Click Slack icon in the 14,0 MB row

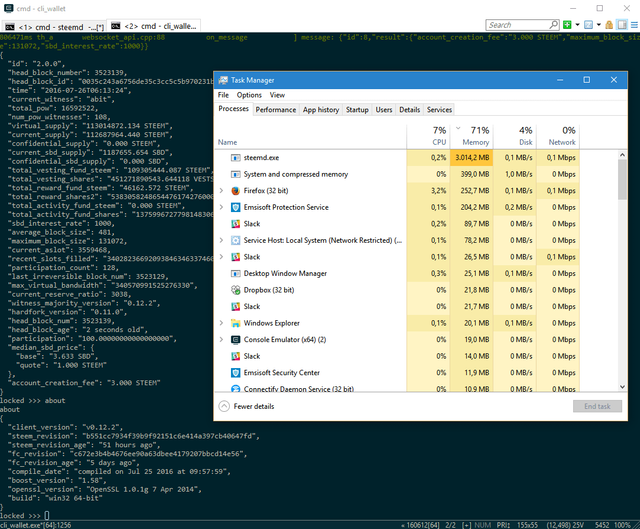point(236,356)
